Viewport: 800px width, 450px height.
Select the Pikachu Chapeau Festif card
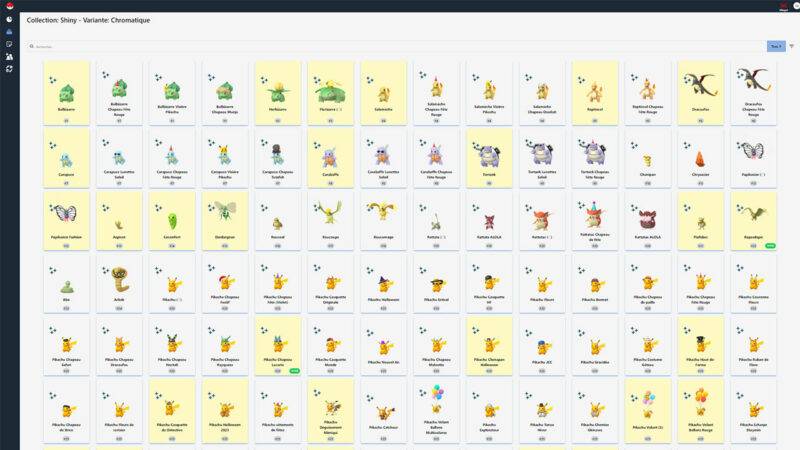click(x=225, y=283)
